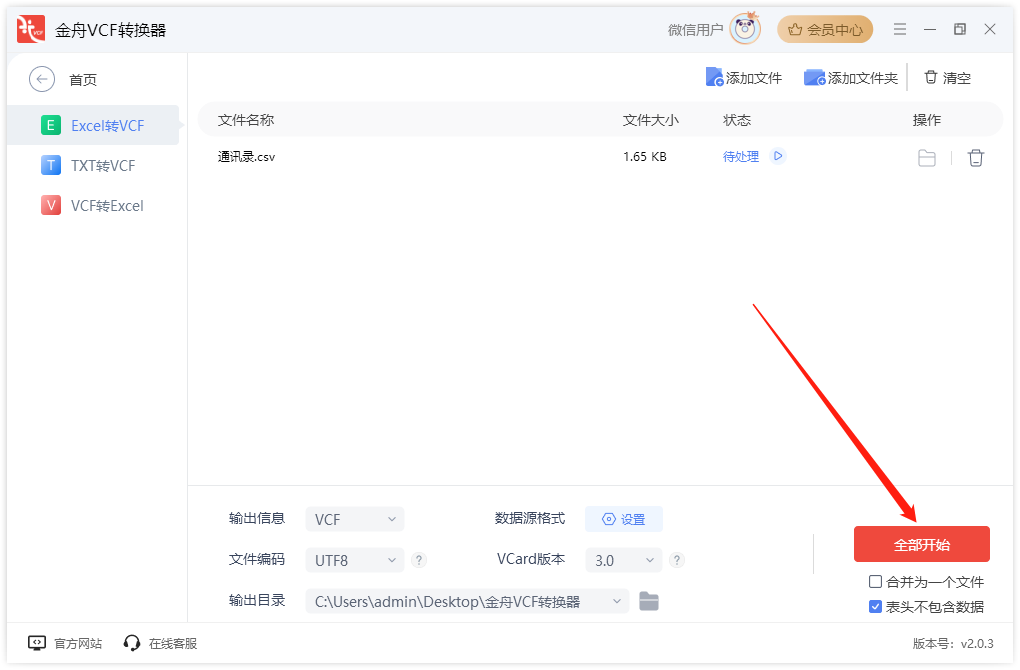The width and height of the screenshot is (1020, 670).
Task: Maximize the window
Action: coord(960,29)
